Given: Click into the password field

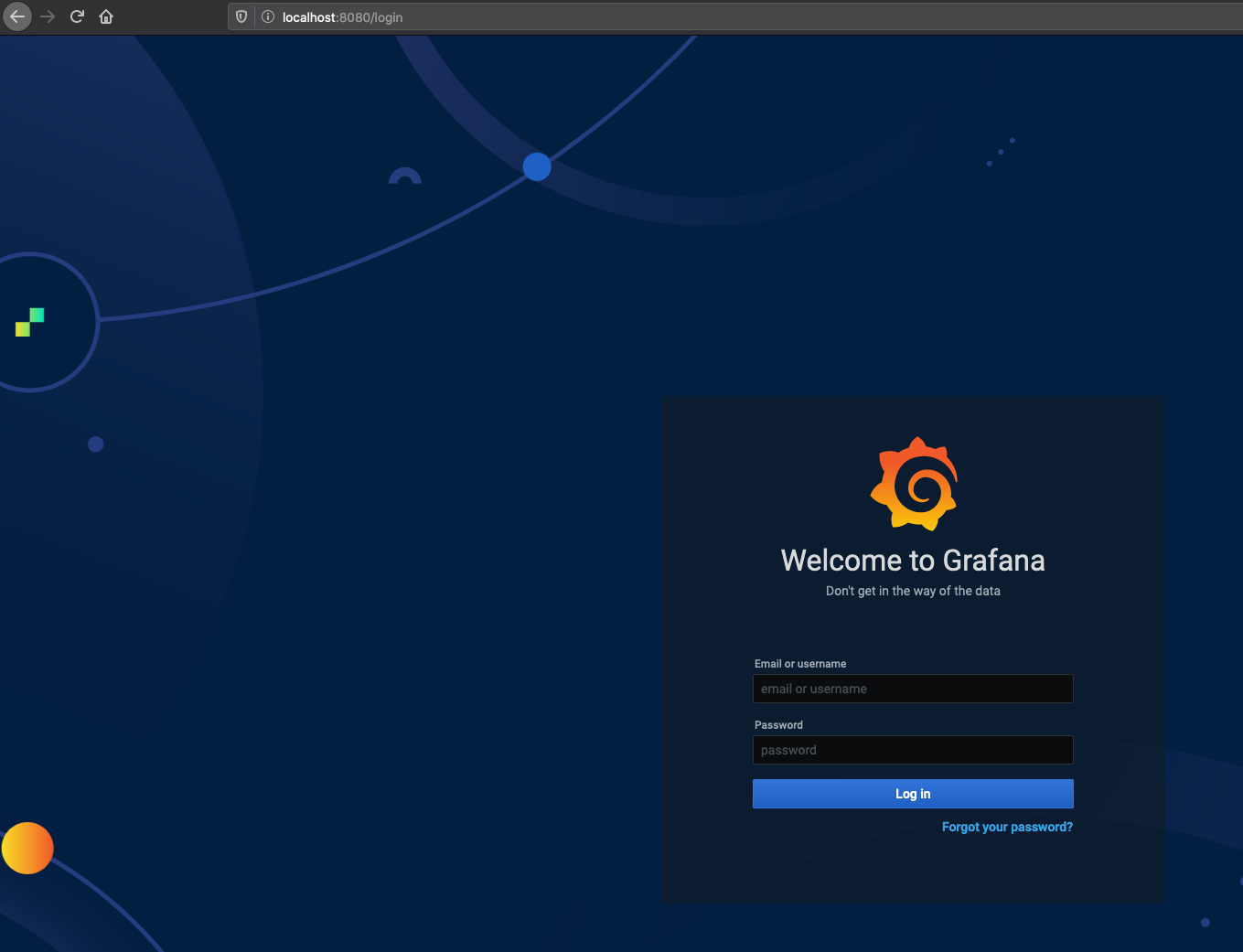Looking at the screenshot, I should [913, 750].
